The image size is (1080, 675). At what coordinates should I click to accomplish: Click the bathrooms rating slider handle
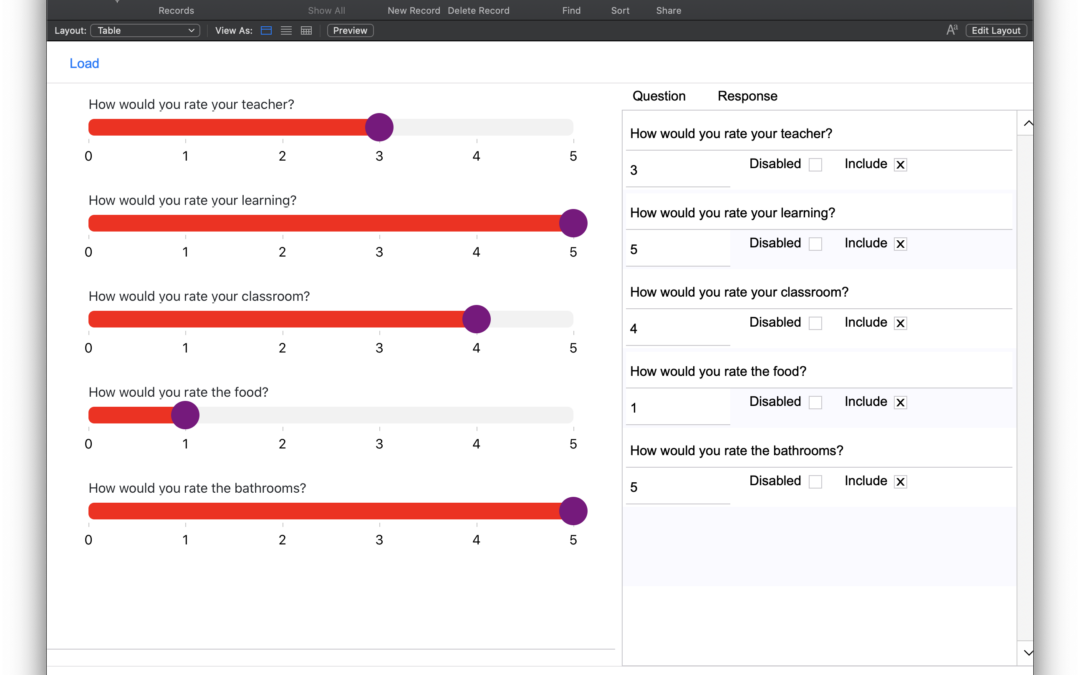[573, 511]
